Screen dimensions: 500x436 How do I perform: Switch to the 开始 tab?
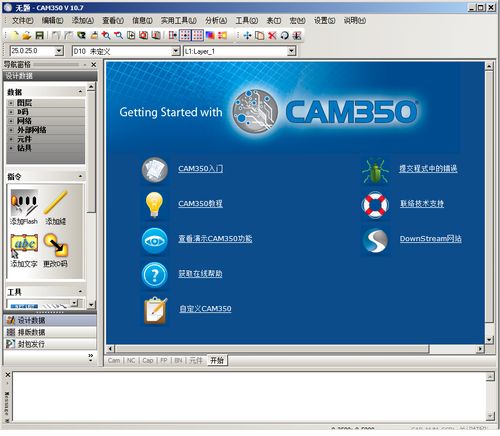tap(217, 360)
